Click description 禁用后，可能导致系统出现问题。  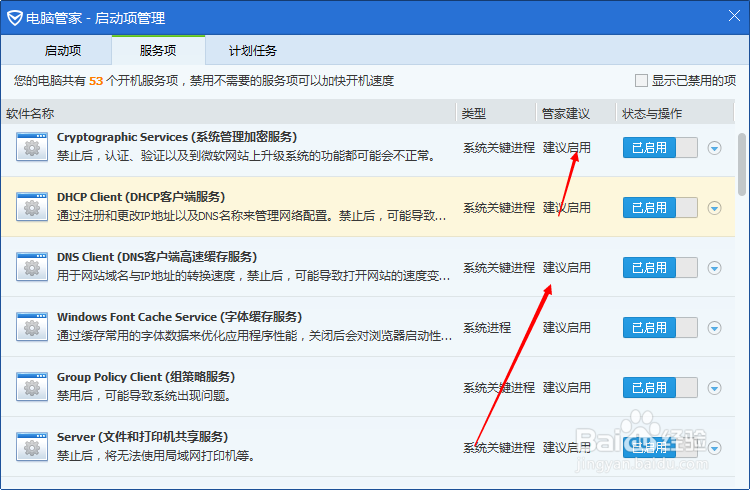[144, 395]
